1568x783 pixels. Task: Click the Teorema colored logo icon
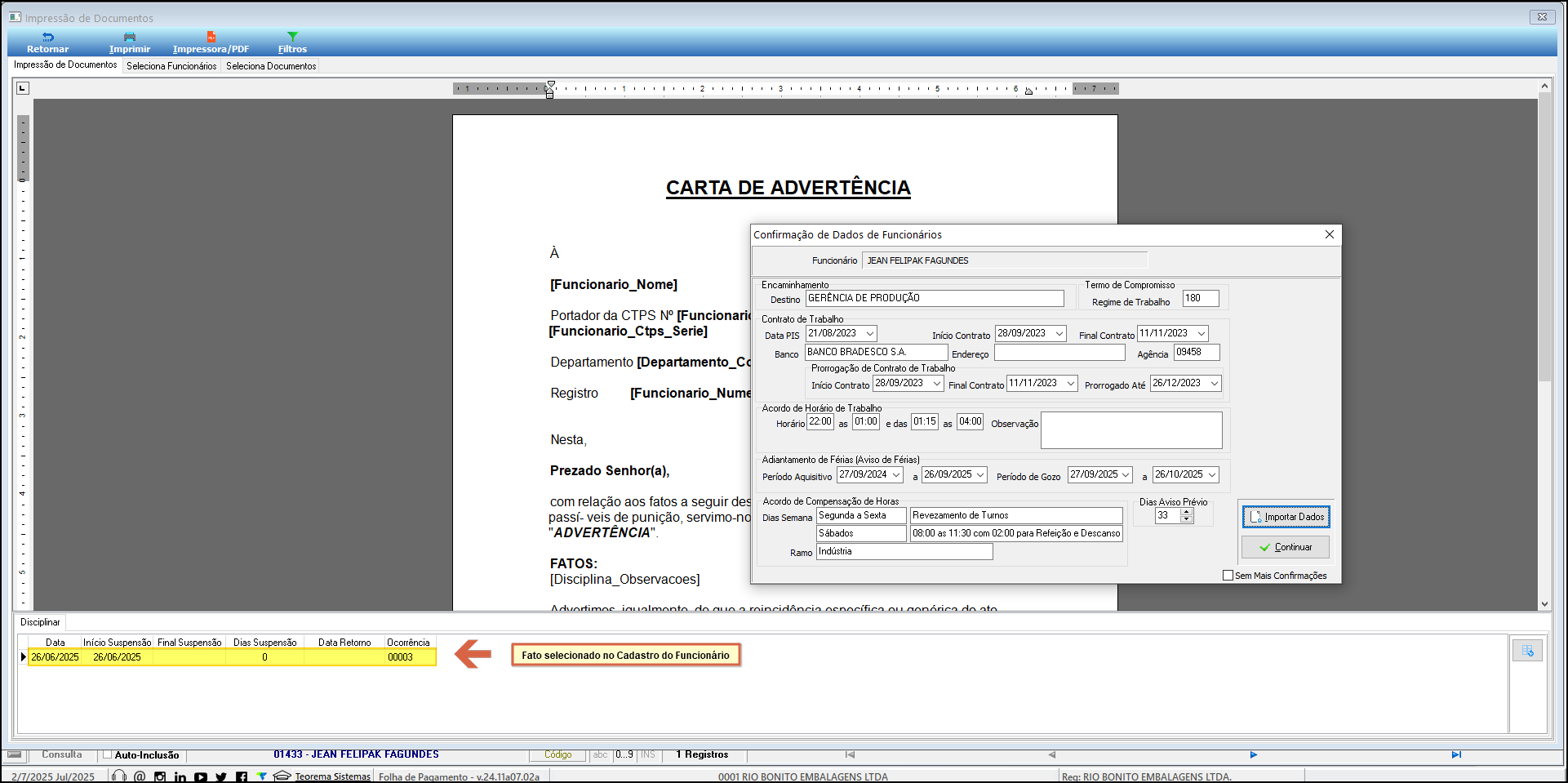[x=261, y=776]
